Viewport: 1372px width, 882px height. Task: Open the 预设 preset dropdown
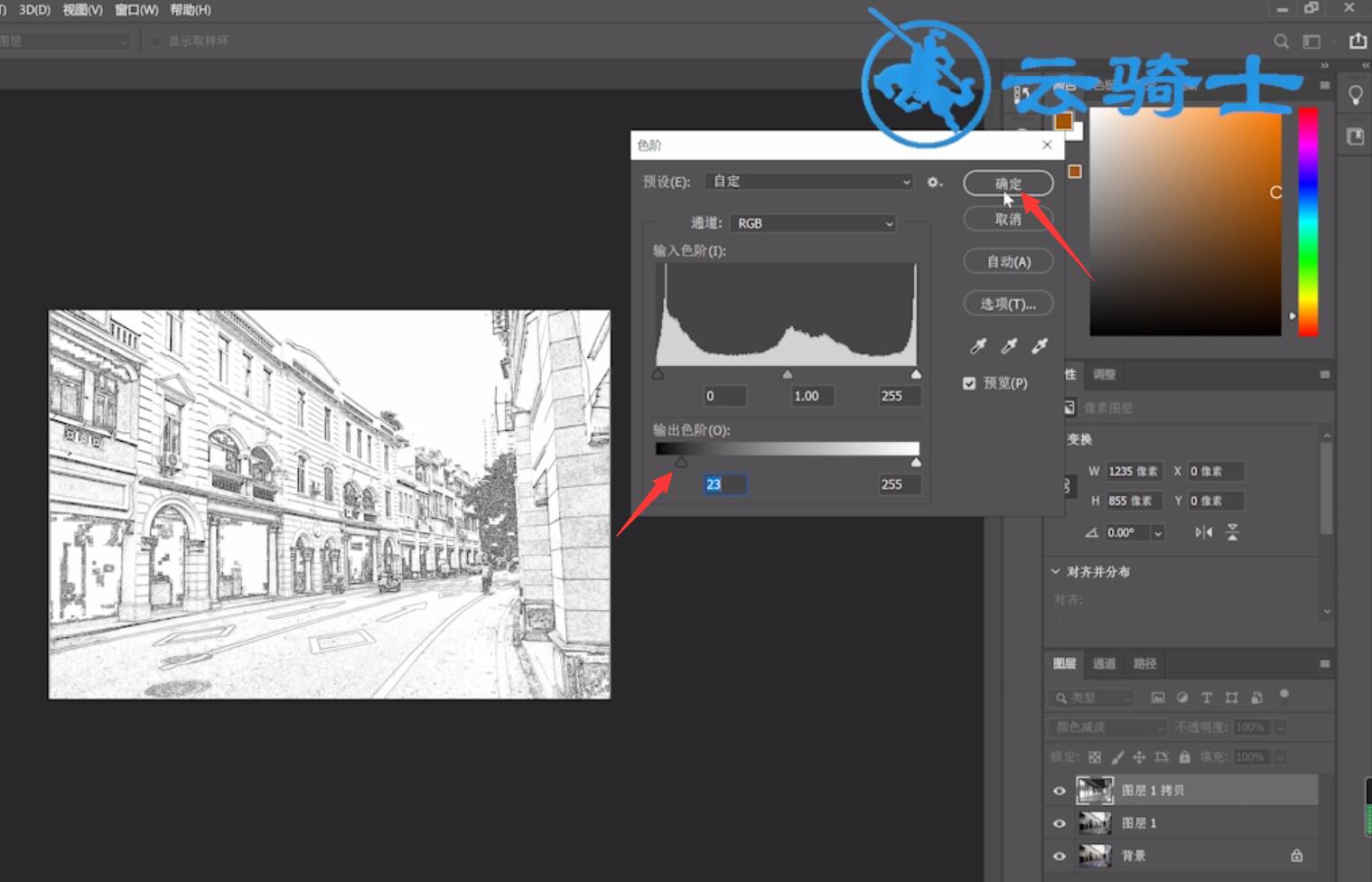809,182
